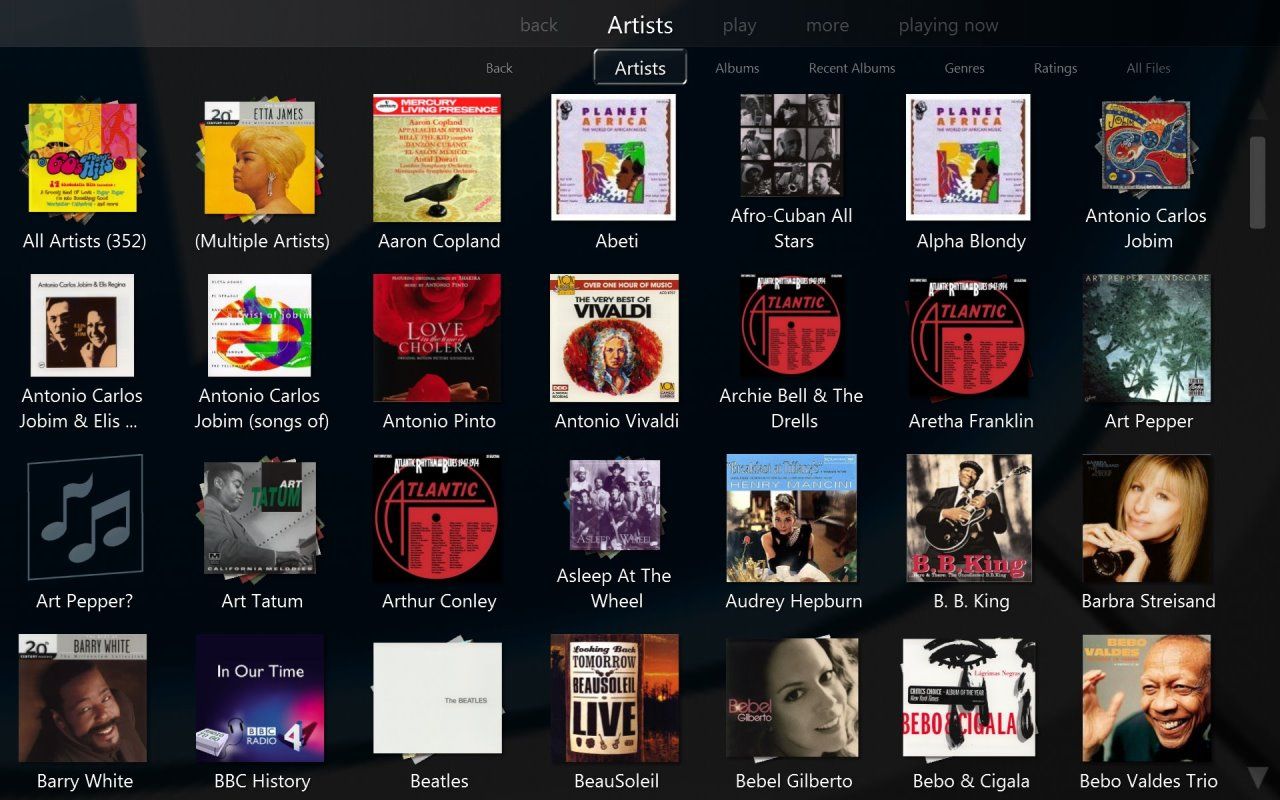This screenshot has height=800, width=1280.
Task: Click the 'B. B. King' label
Action: pyautogui.click(x=971, y=601)
